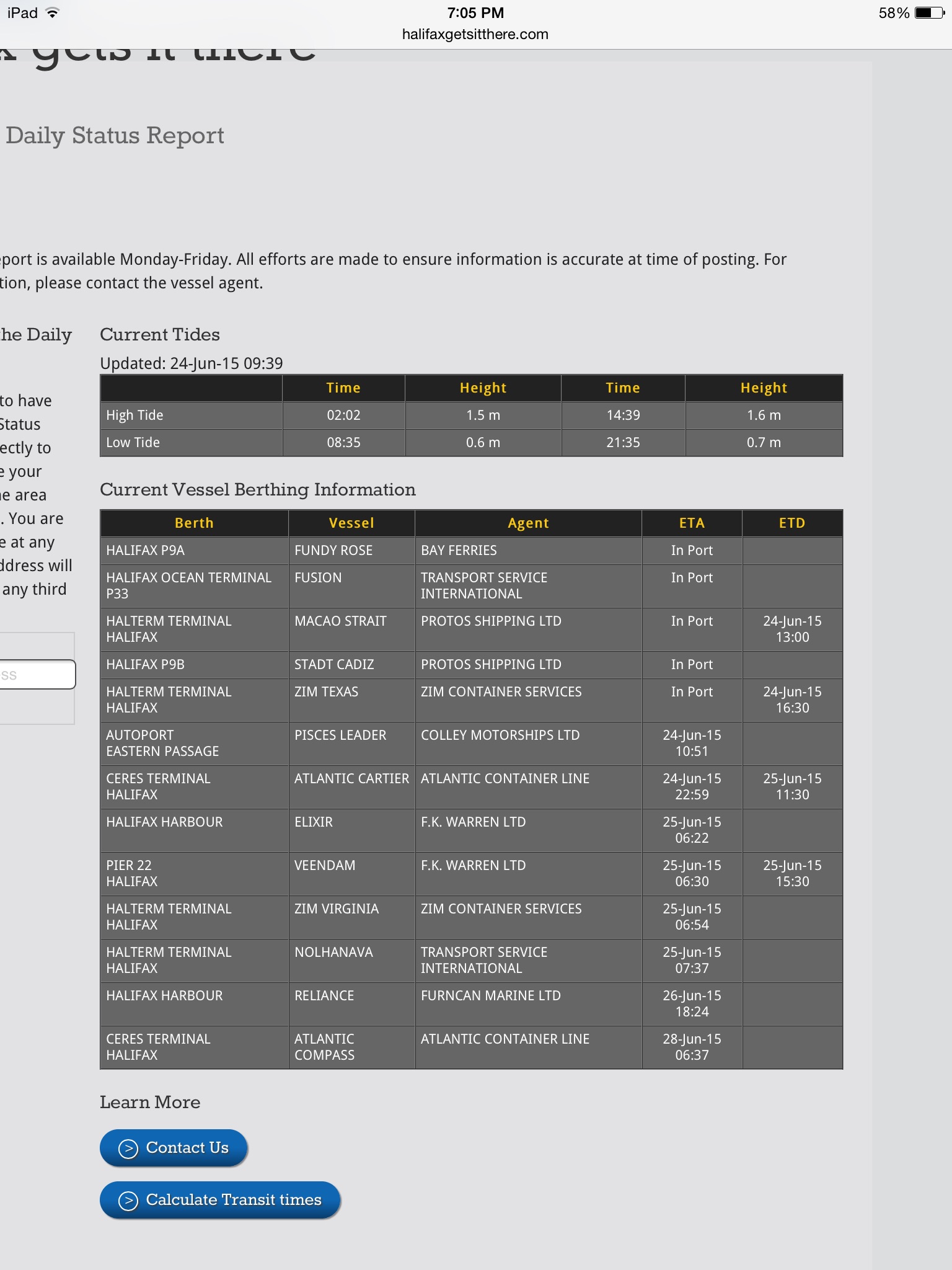Tap the battery icon in status bar
952x1270 pixels.
928,13
